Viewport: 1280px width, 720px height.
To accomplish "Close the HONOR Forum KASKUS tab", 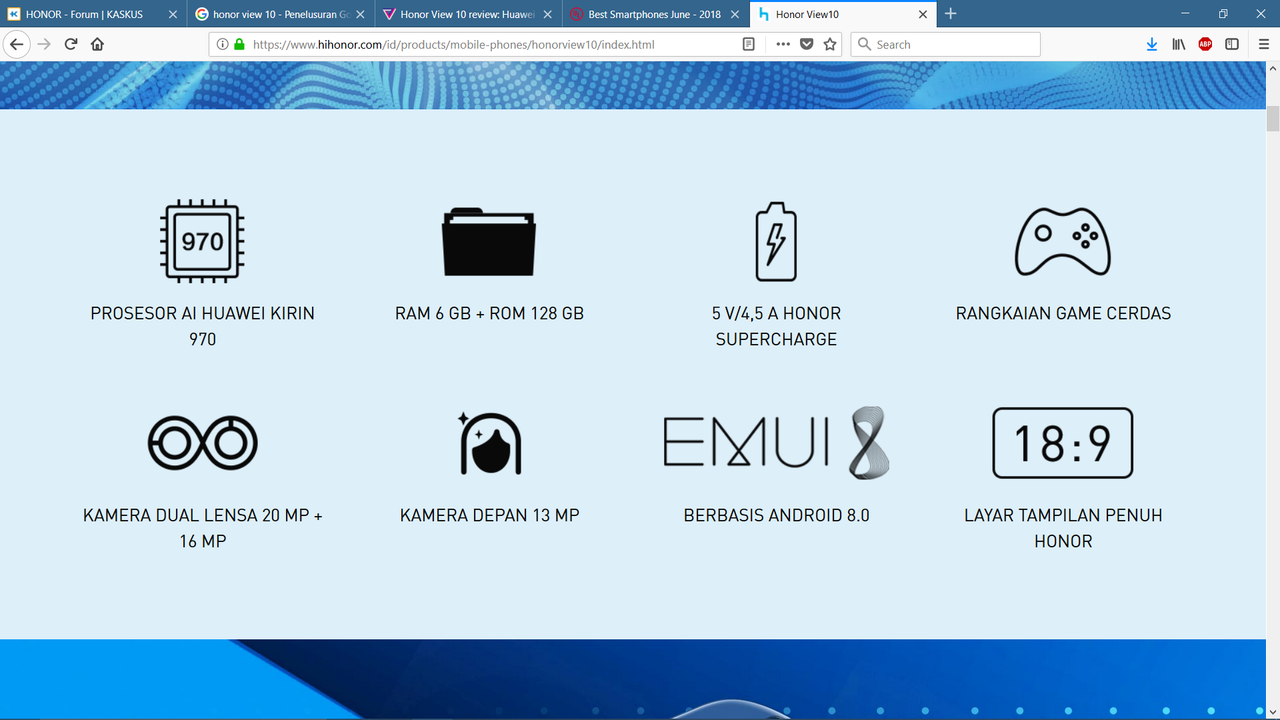I will click(173, 14).
